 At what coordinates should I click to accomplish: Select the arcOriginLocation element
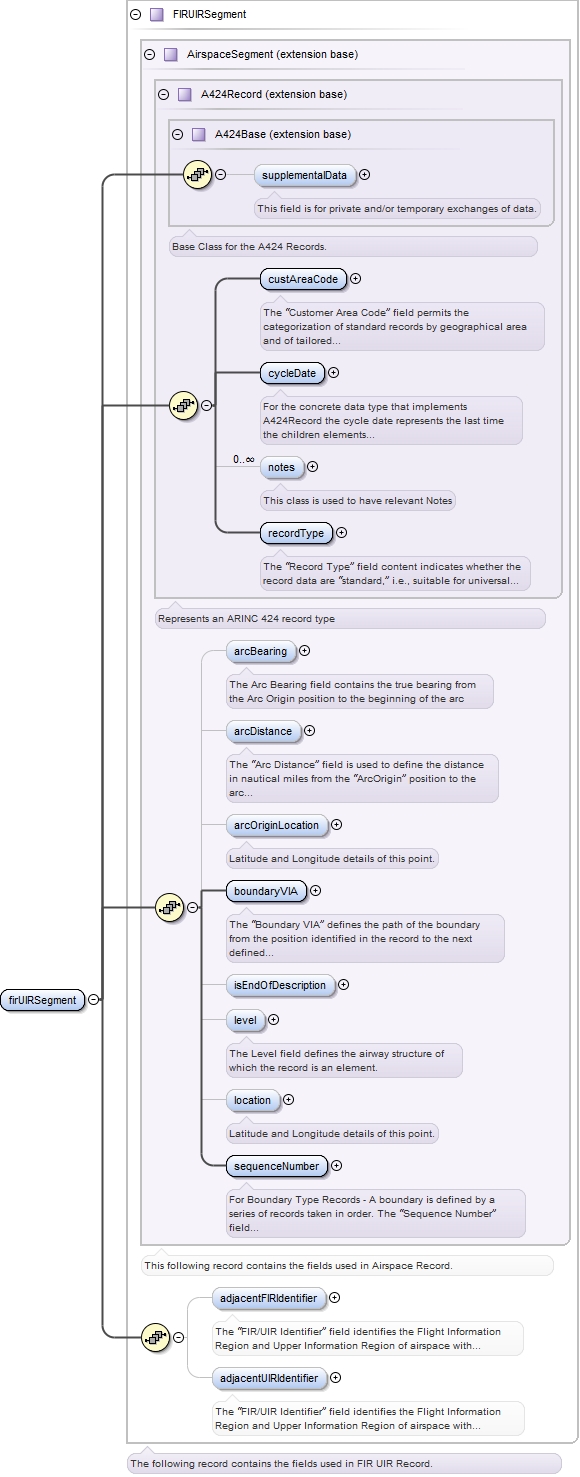tap(276, 826)
